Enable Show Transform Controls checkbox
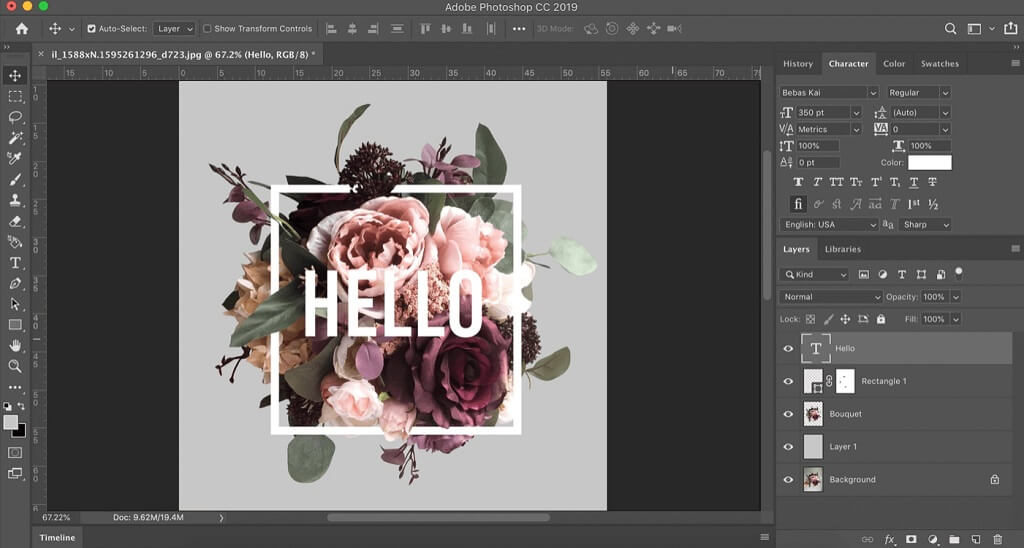Viewport: 1024px width, 548px height. pyautogui.click(x=207, y=29)
